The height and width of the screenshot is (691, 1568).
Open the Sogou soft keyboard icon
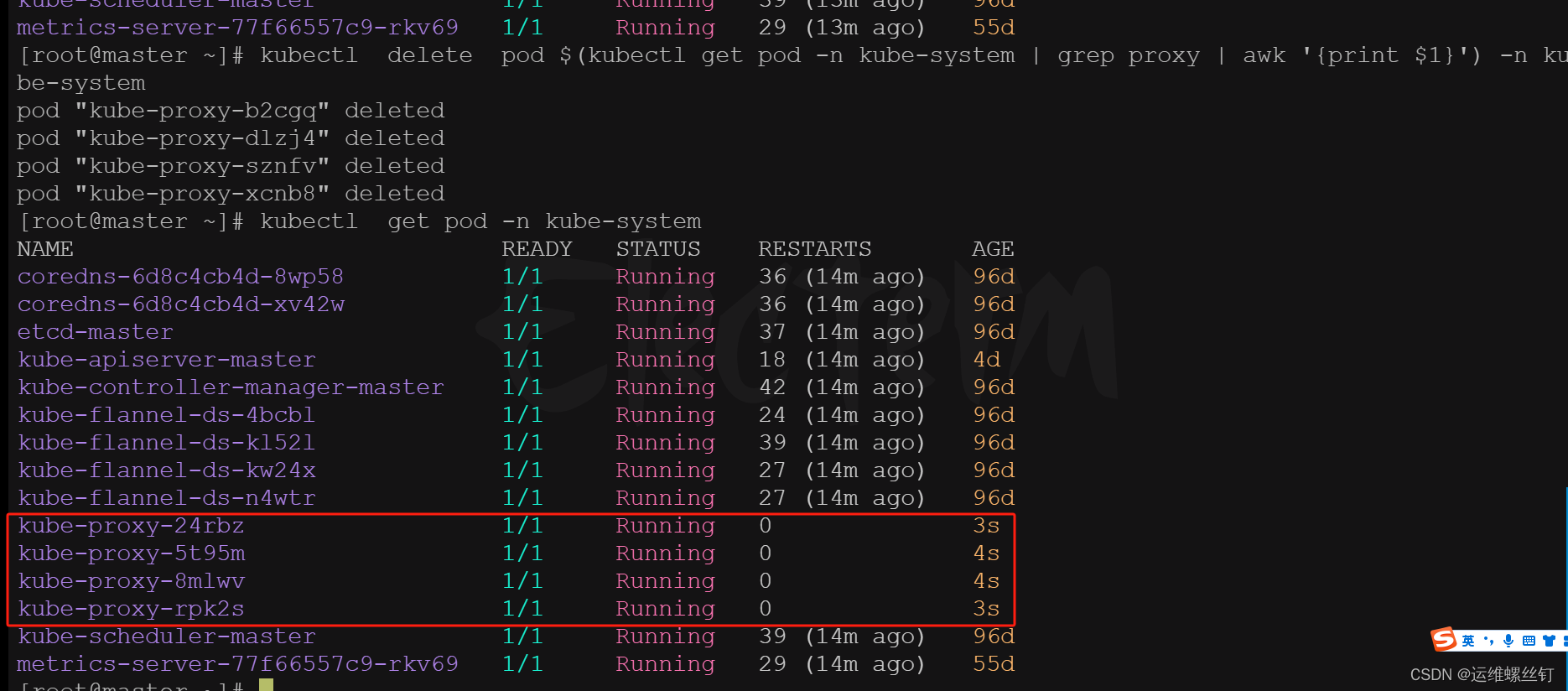pyautogui.click(x=1529, y=641)
